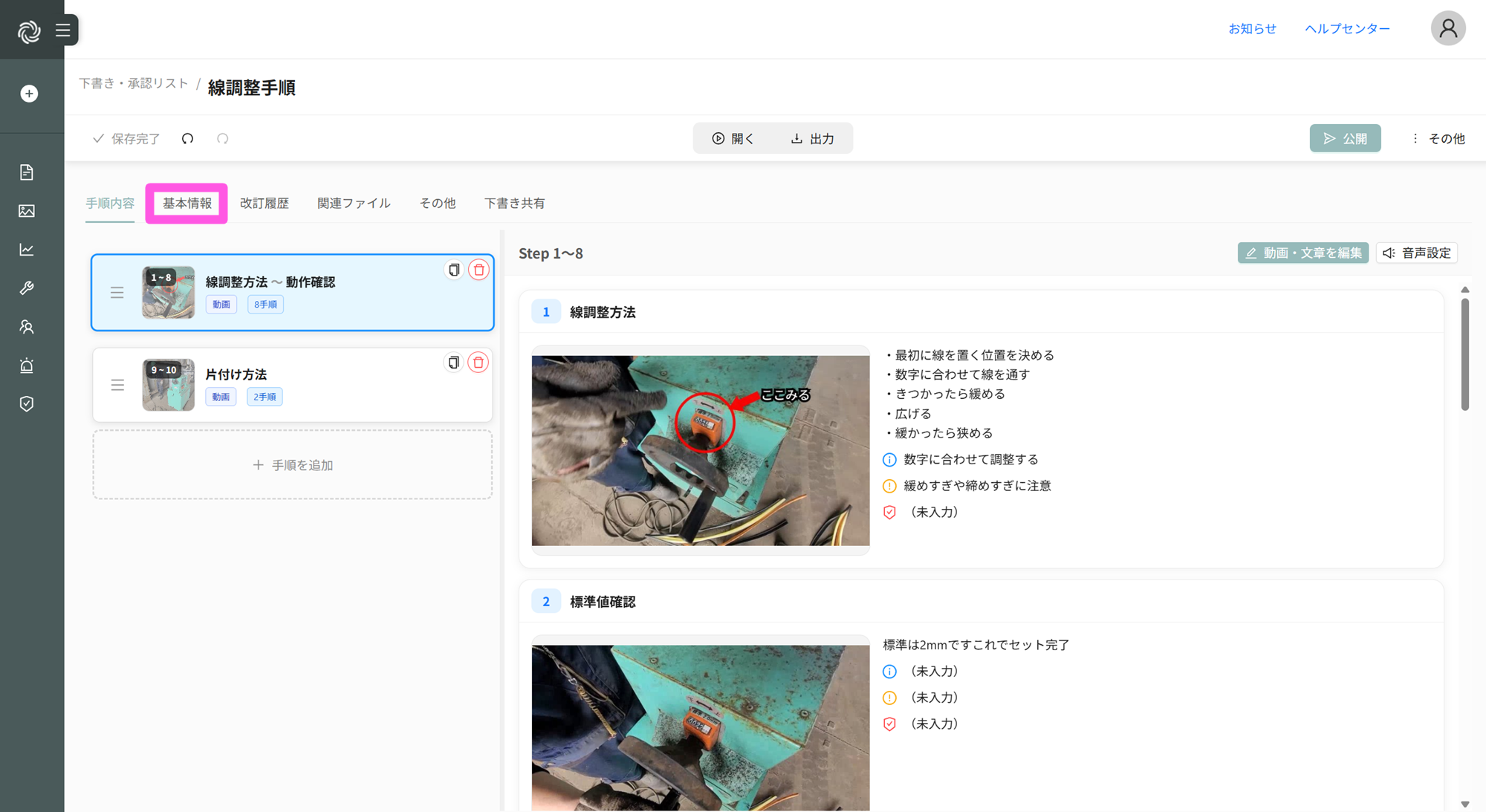Click the info icon beside 数字に合わせて調整する
Viewport: 1486px width, 812px height.
point(889,460)
